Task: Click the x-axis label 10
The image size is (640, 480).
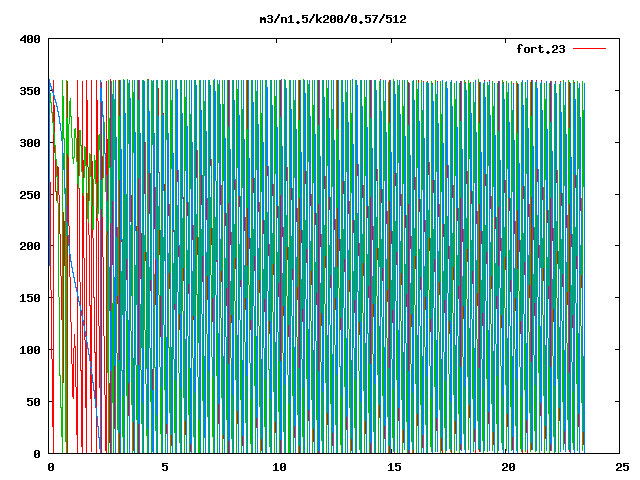Action: tap(279, 467)
